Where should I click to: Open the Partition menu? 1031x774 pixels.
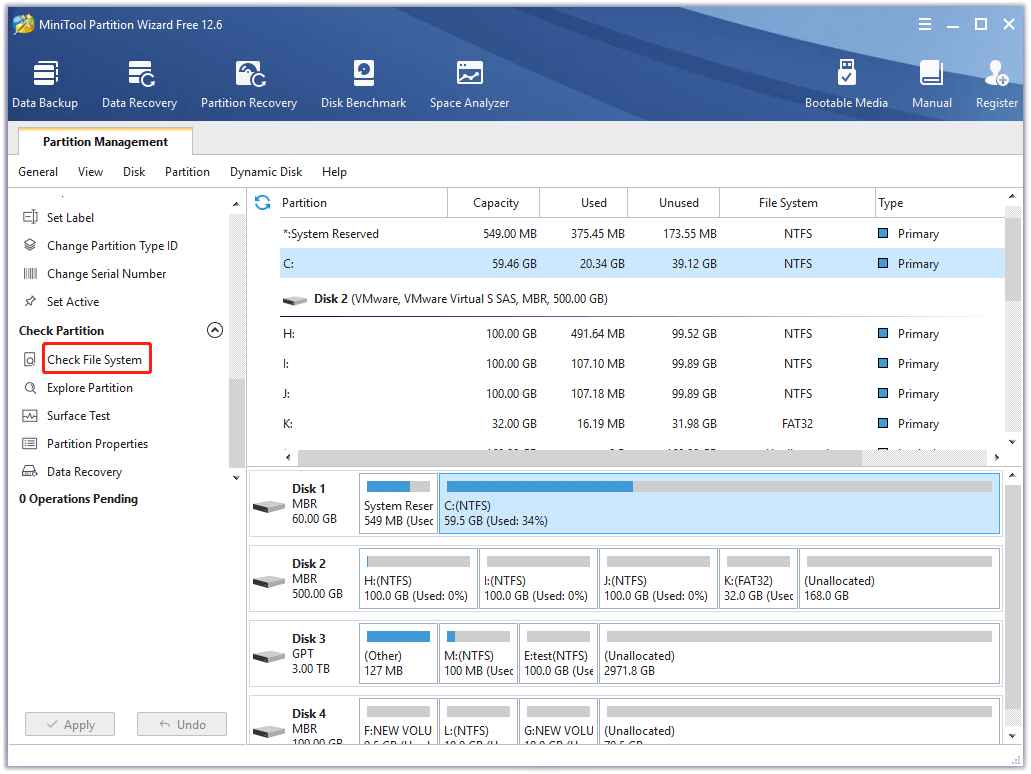pos(187,172)
